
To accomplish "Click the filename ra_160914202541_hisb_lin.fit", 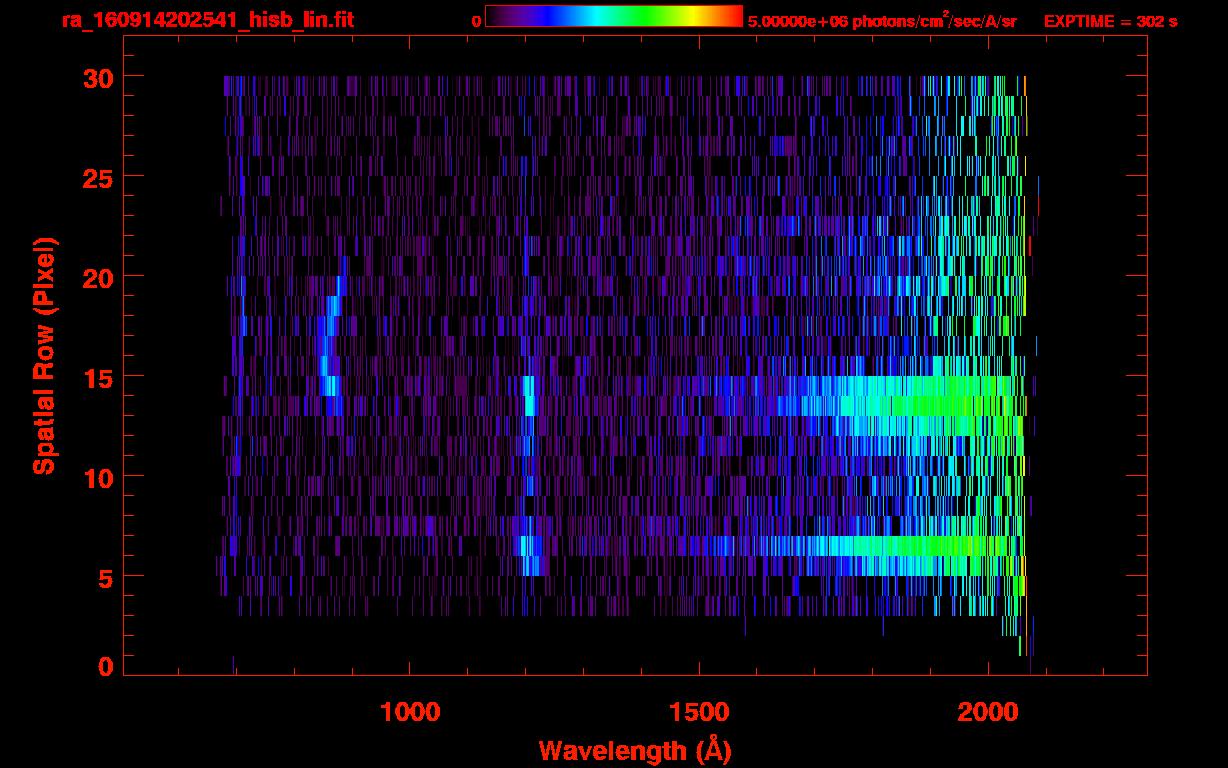I will [207, 20].
